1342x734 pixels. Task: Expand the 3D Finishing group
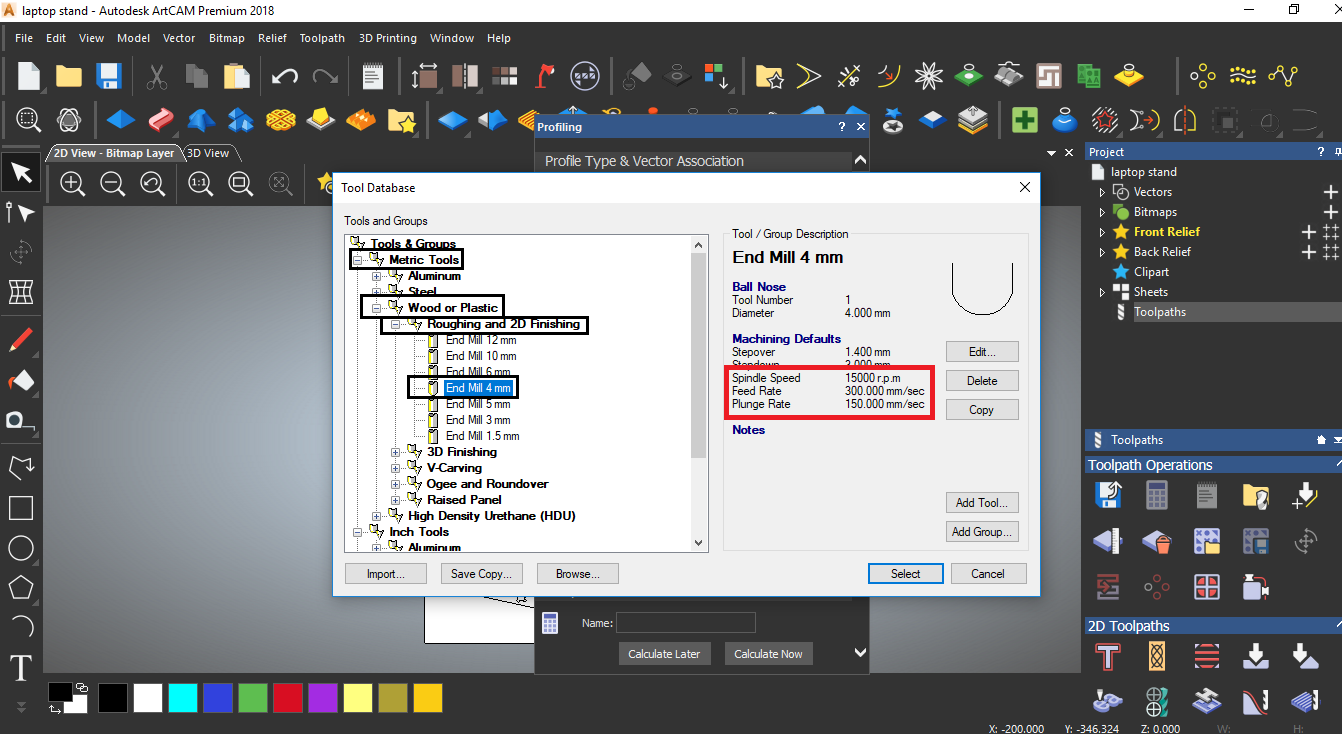[x=395, y=452]
